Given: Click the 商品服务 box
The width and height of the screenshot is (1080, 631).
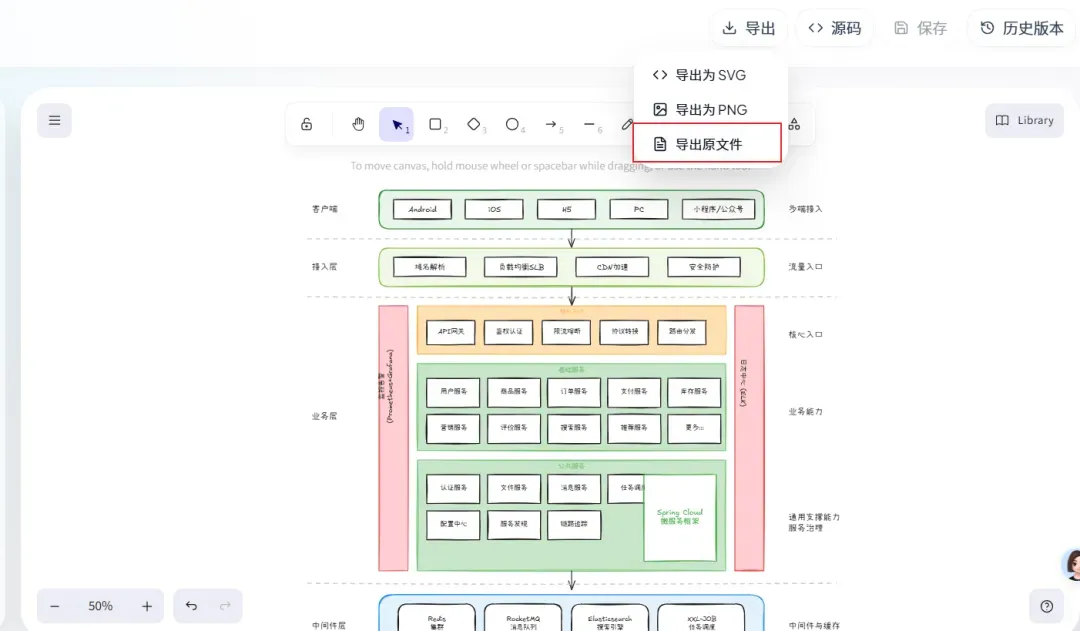Looking at the screenshot, I should click(x=514, y=392).
